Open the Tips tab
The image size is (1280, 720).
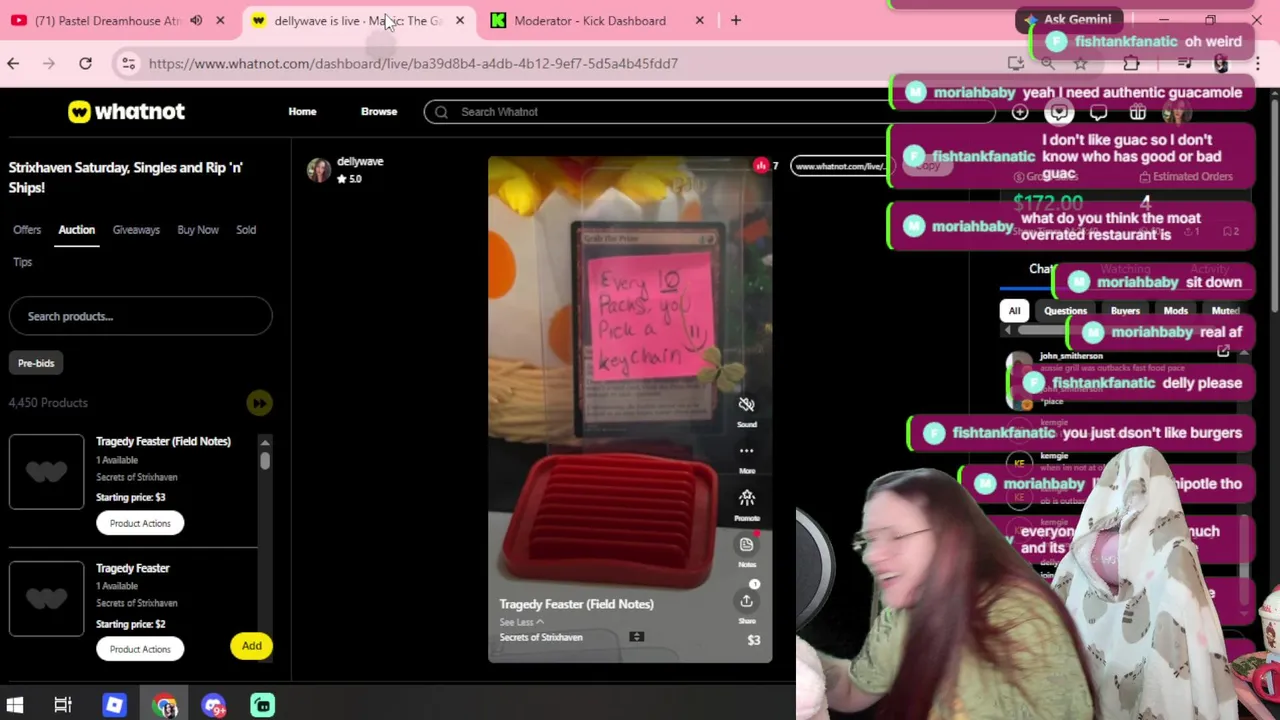tap(23, 262)
